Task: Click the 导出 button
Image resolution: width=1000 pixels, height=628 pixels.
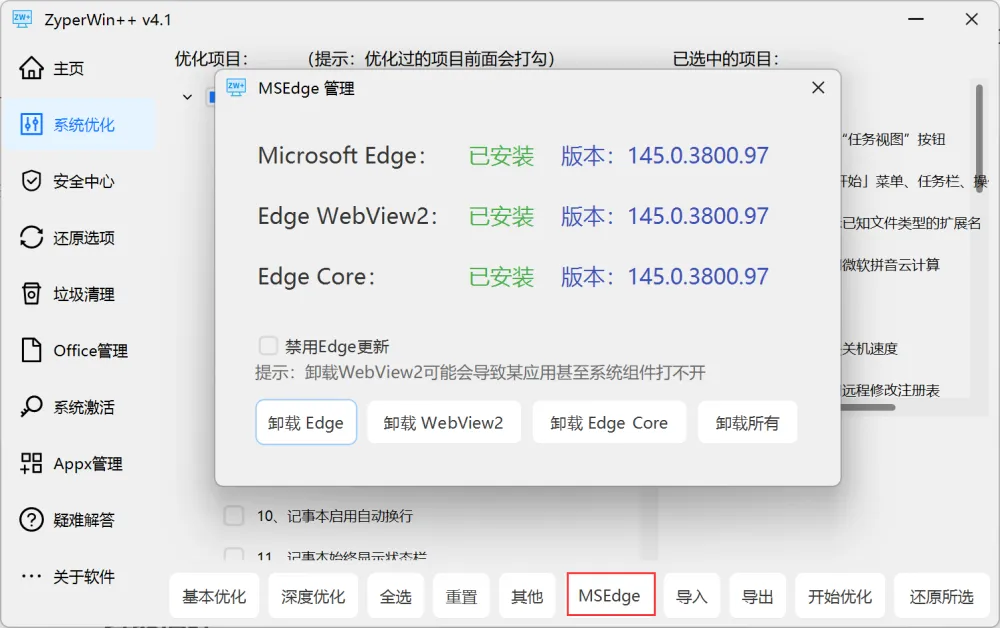Action: 758,595
